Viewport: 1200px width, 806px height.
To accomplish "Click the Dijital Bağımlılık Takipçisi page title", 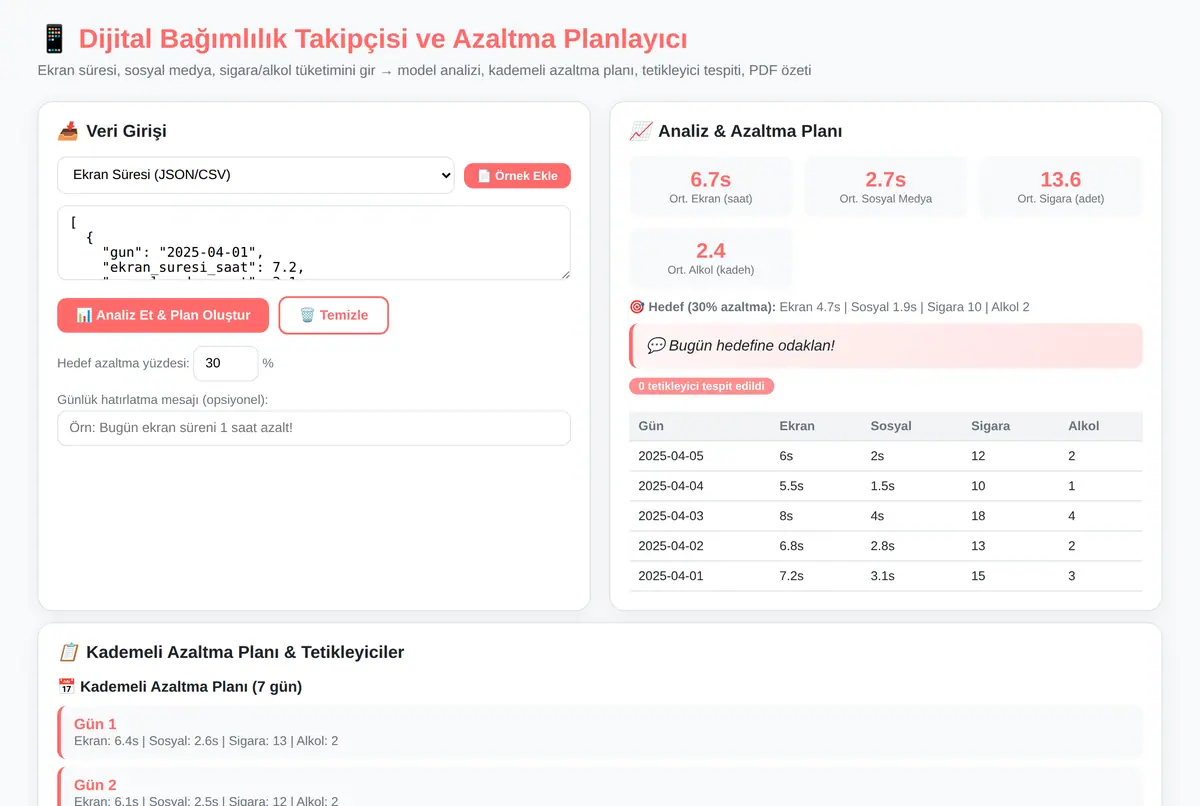I will (x=383, y=39).
